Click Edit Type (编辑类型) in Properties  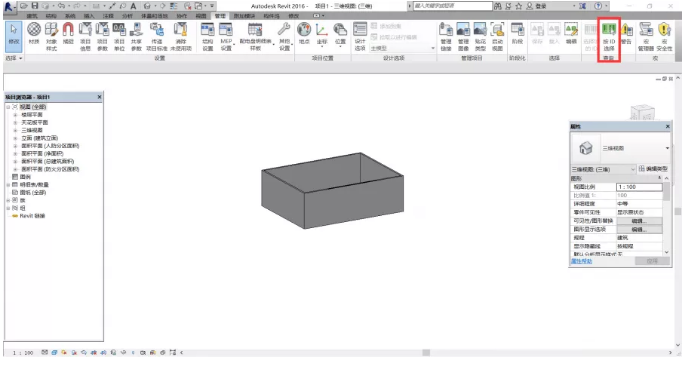pyautogui.click(x=654, y=169)
